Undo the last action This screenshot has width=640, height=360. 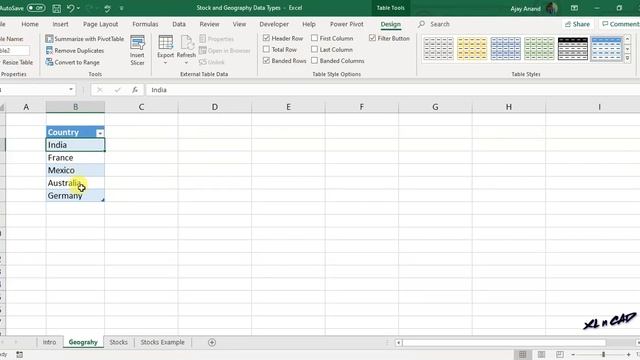point(71,8)
